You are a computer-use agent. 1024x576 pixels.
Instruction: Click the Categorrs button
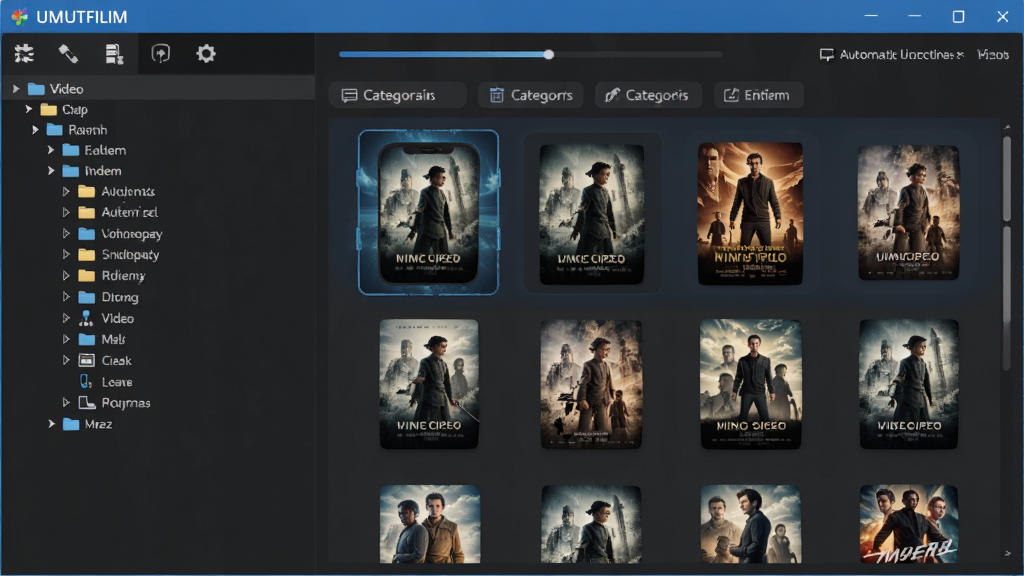pyautogui.click(x=531, y=95)
